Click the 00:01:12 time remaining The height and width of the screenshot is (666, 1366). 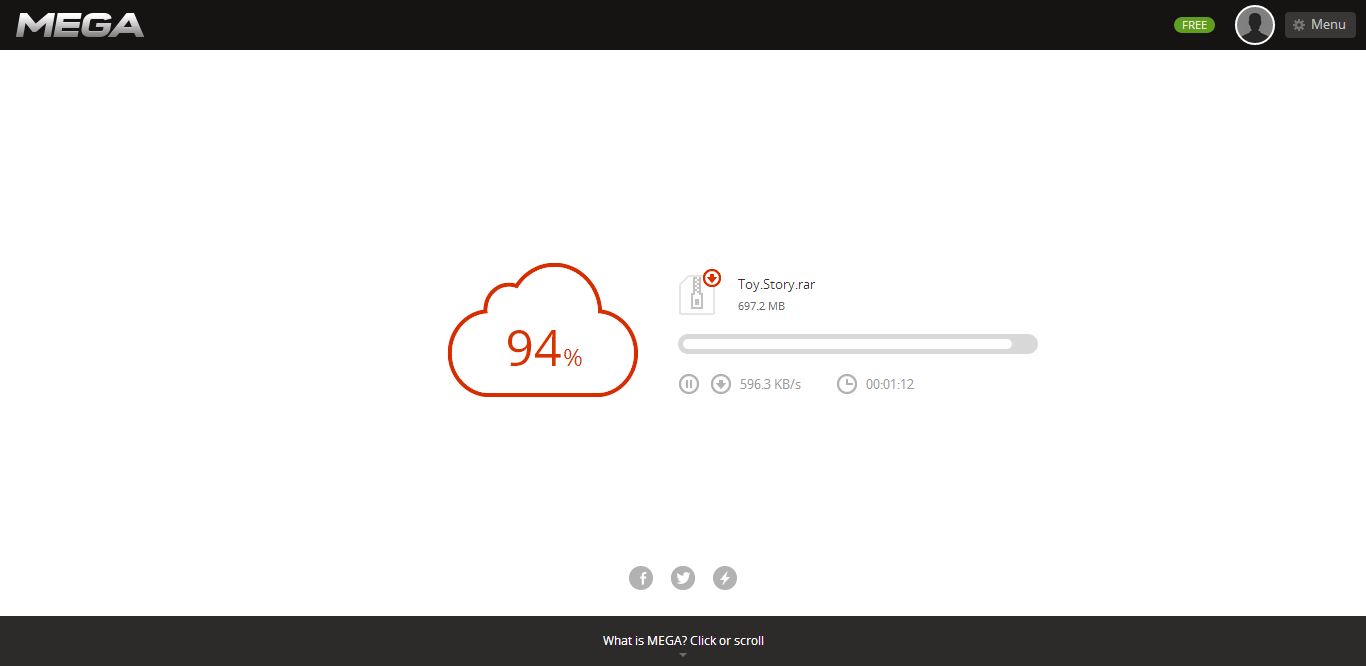(890, 384)
